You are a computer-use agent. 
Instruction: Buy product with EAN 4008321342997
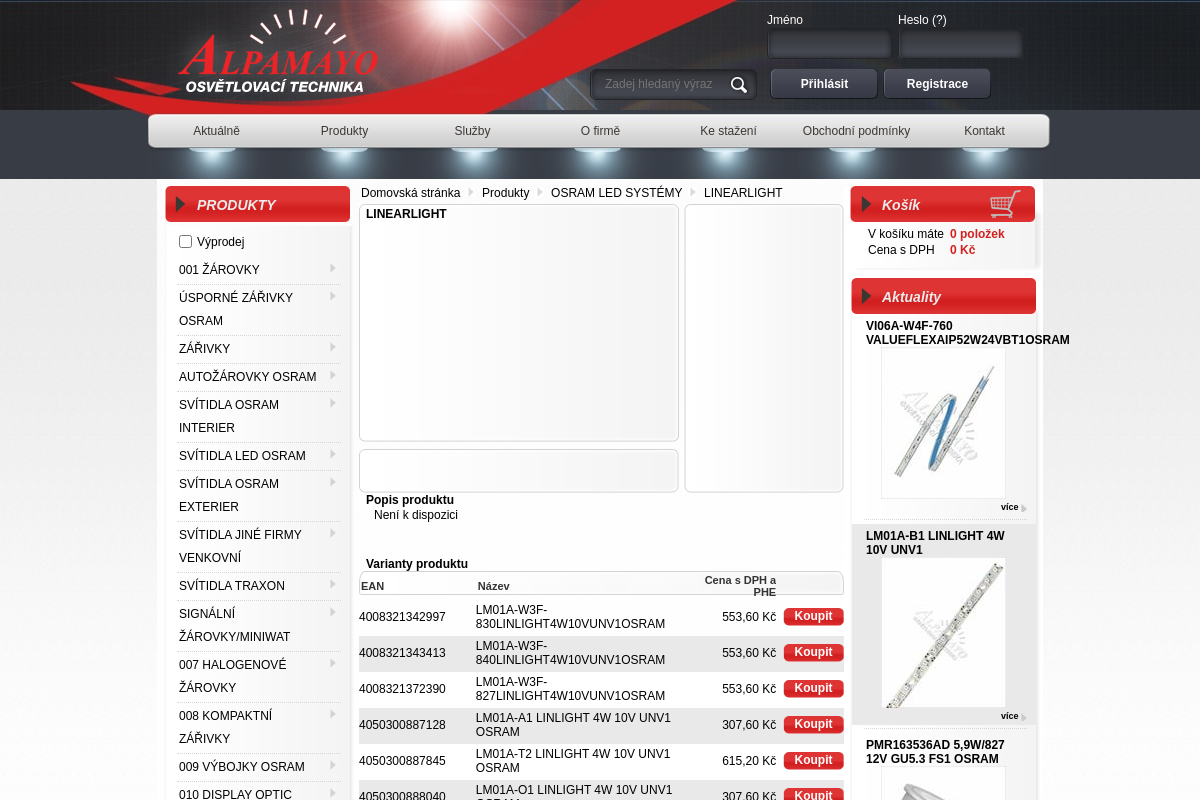813,617
